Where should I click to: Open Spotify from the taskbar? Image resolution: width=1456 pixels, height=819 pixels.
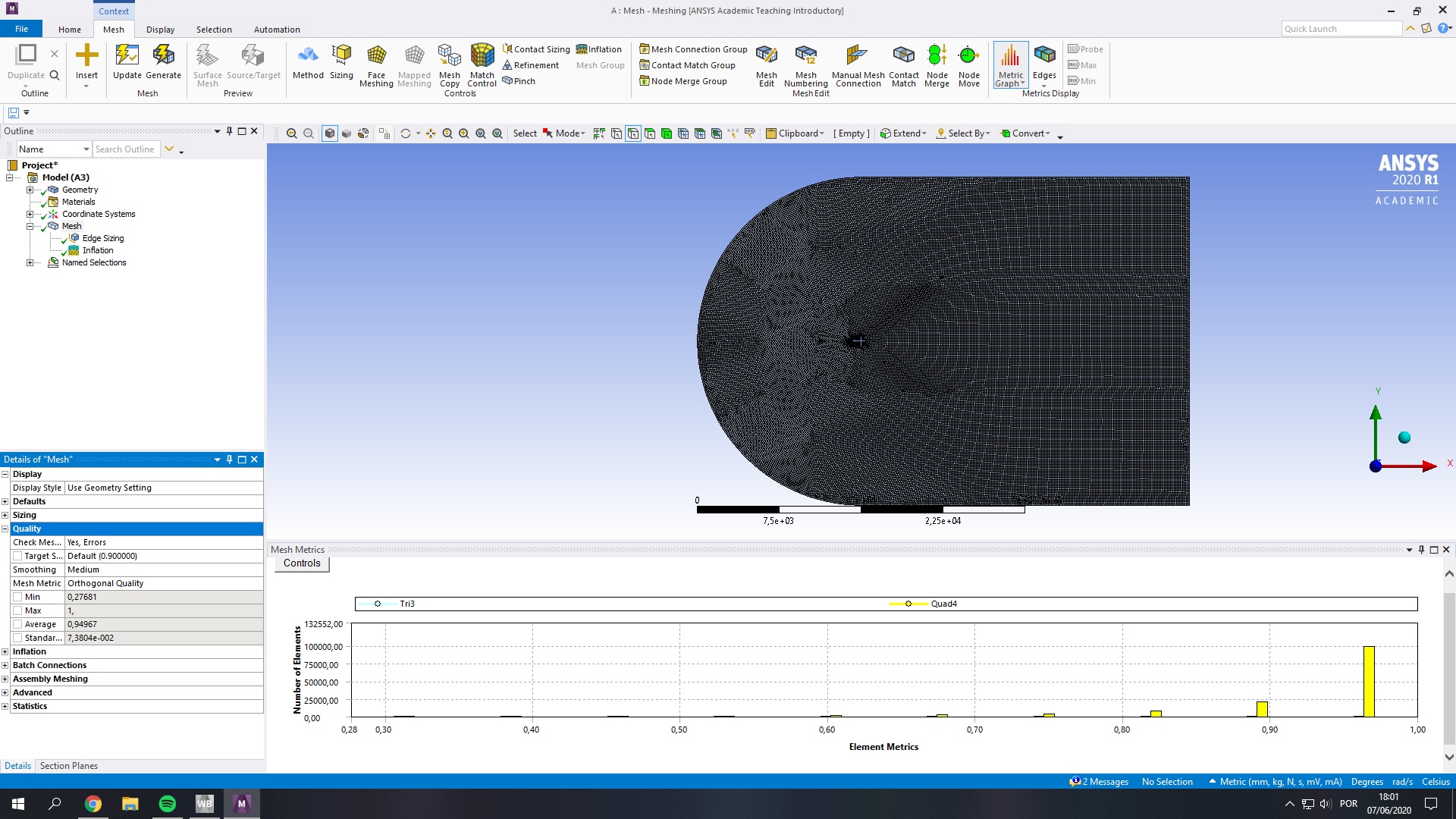click(x=167, y=804)
